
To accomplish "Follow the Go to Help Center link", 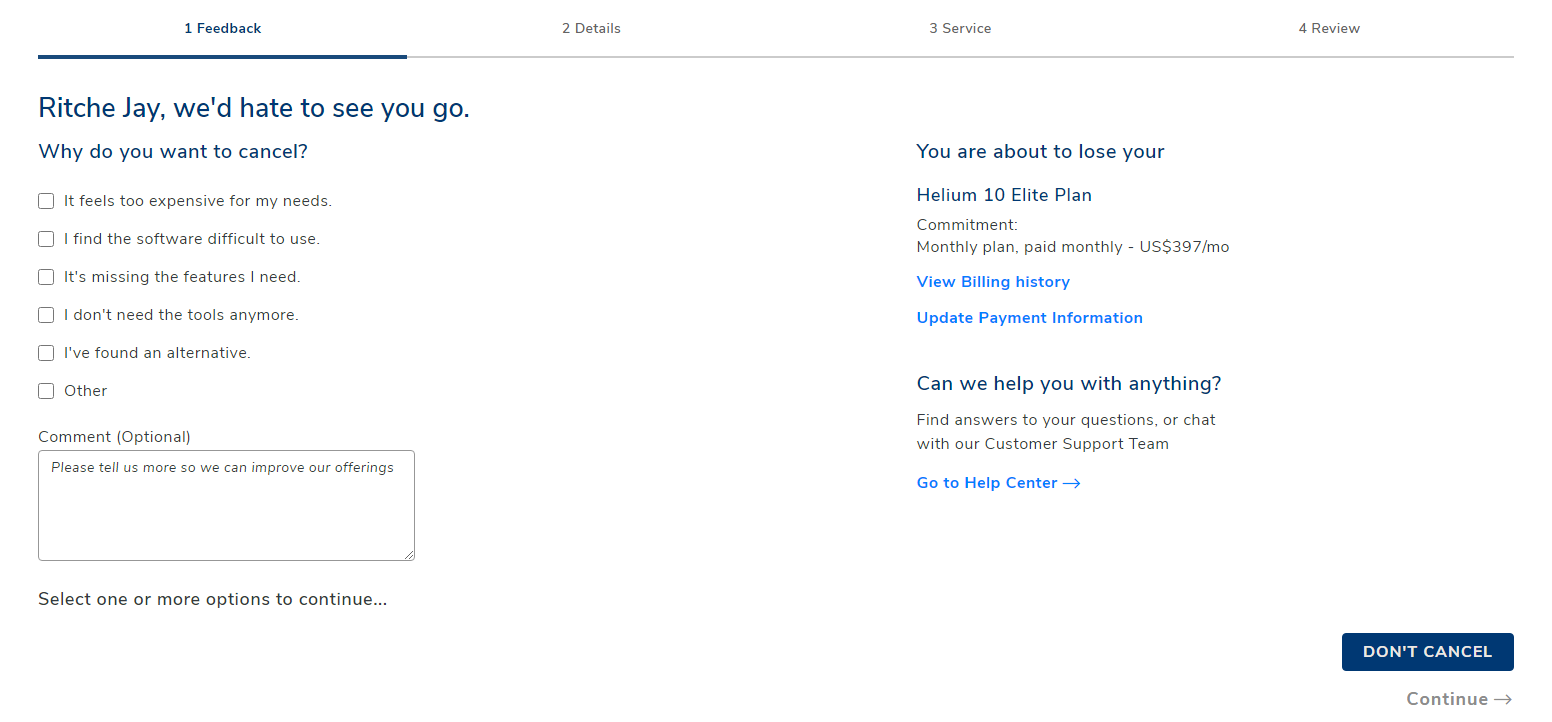I will click(998, 483).
